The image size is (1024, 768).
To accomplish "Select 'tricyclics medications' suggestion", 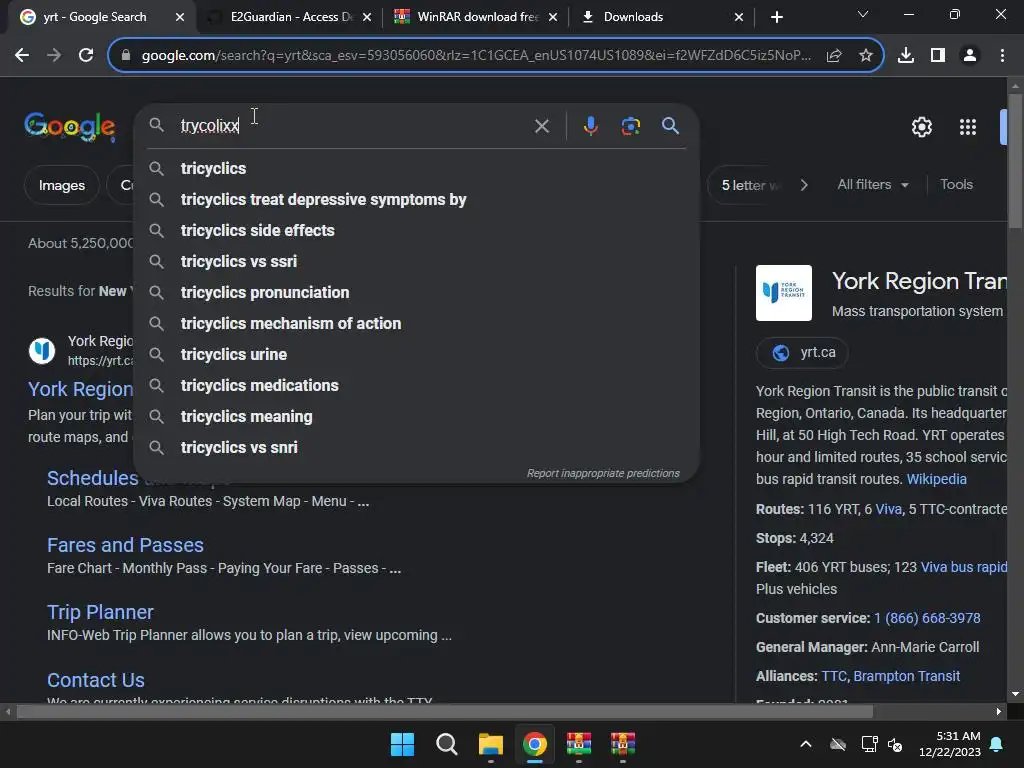I will [x=417, y=386].
